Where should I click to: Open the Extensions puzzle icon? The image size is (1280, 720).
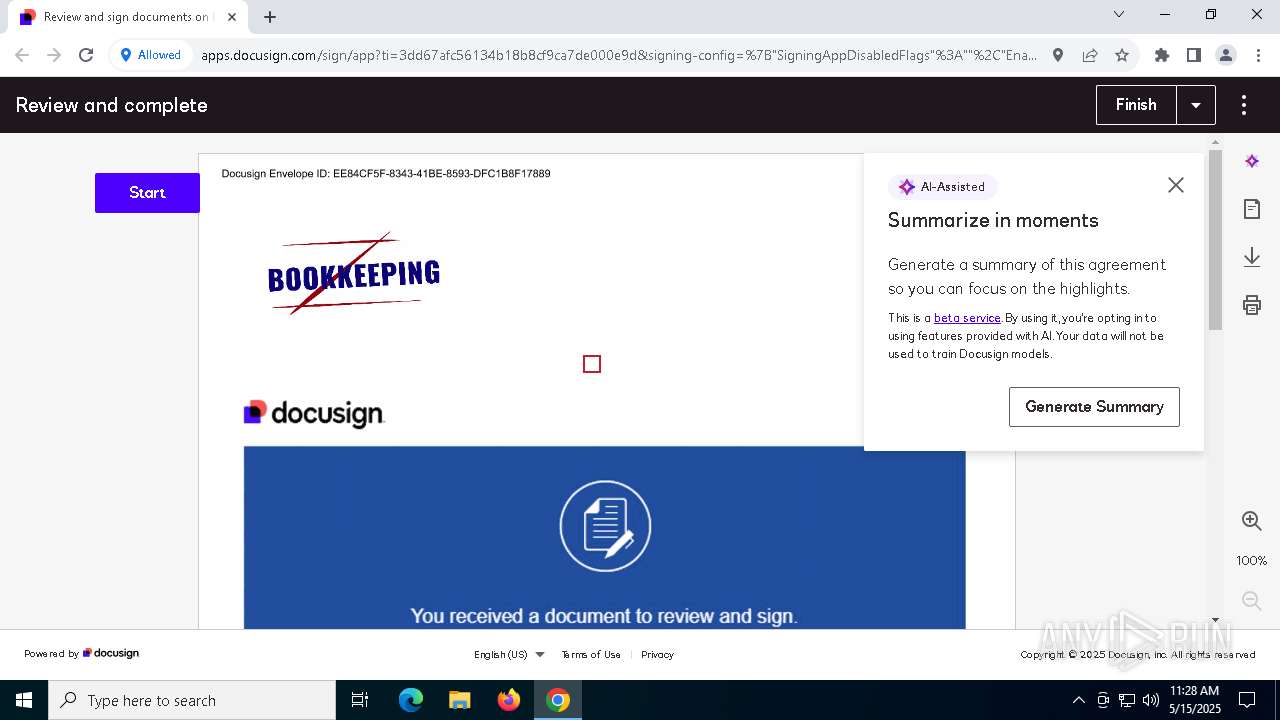(1162, 55)
